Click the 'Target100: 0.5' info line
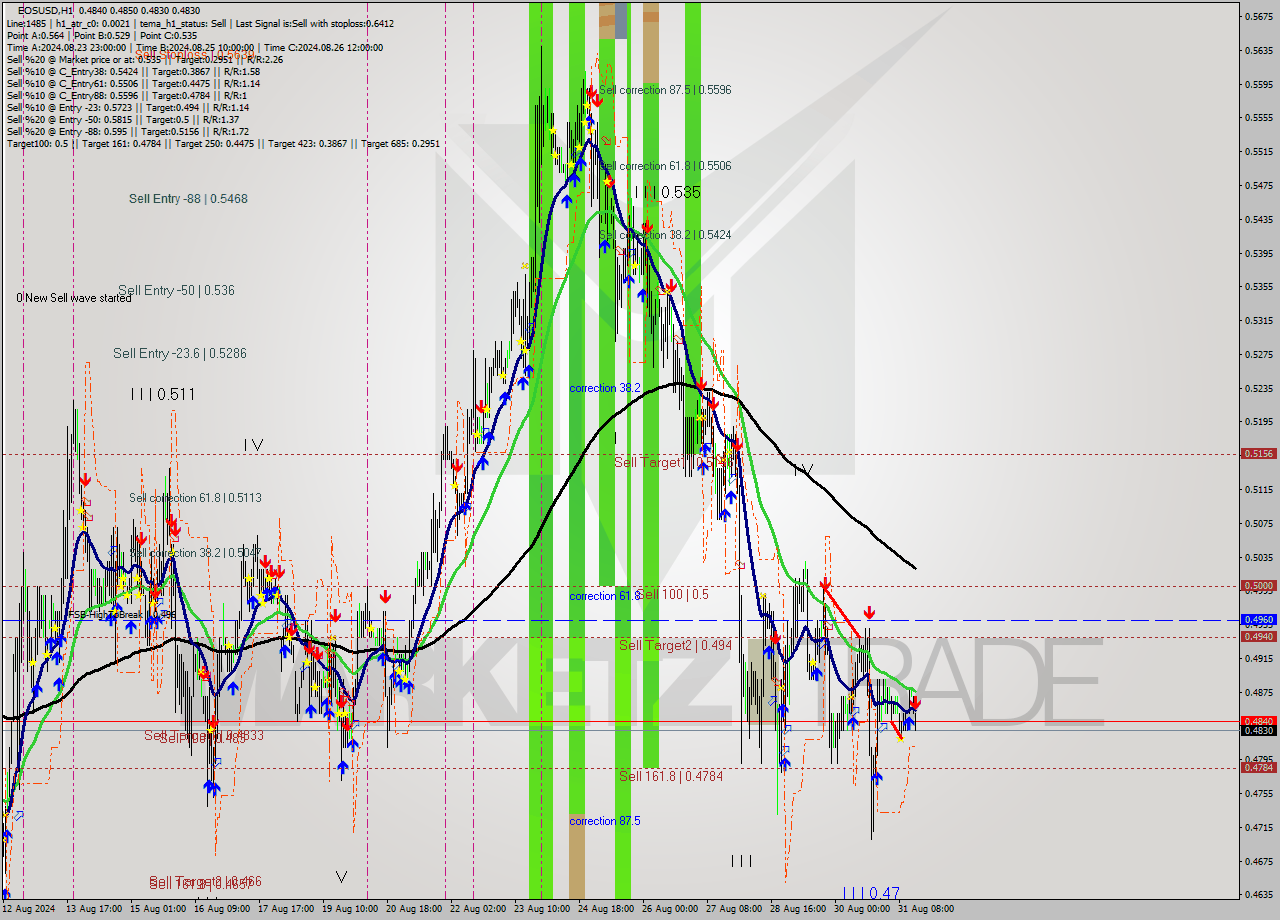Image resolution: width=1280 pixels, height=920 pixels. coord(38,144)
